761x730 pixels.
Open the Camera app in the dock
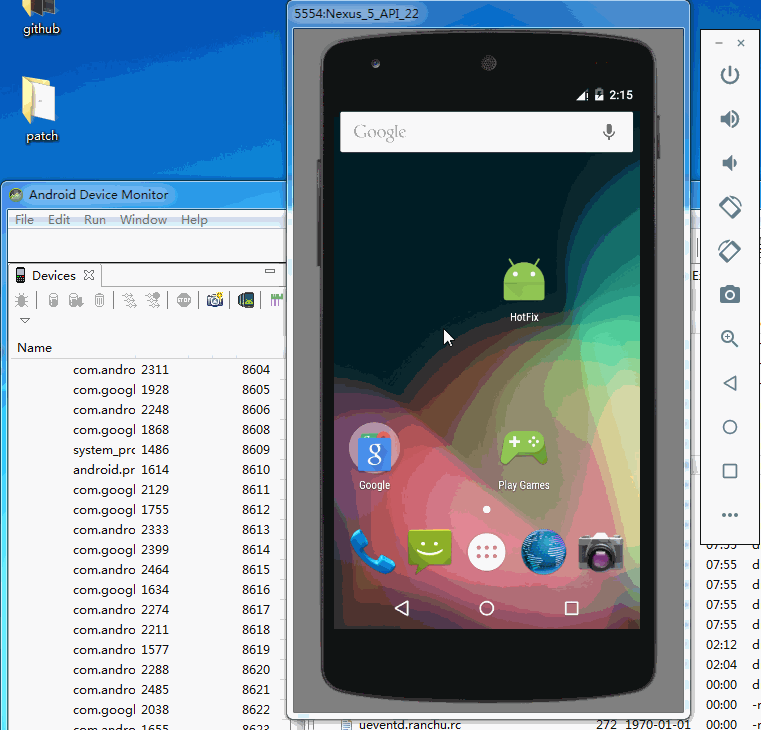pos(600,552)
